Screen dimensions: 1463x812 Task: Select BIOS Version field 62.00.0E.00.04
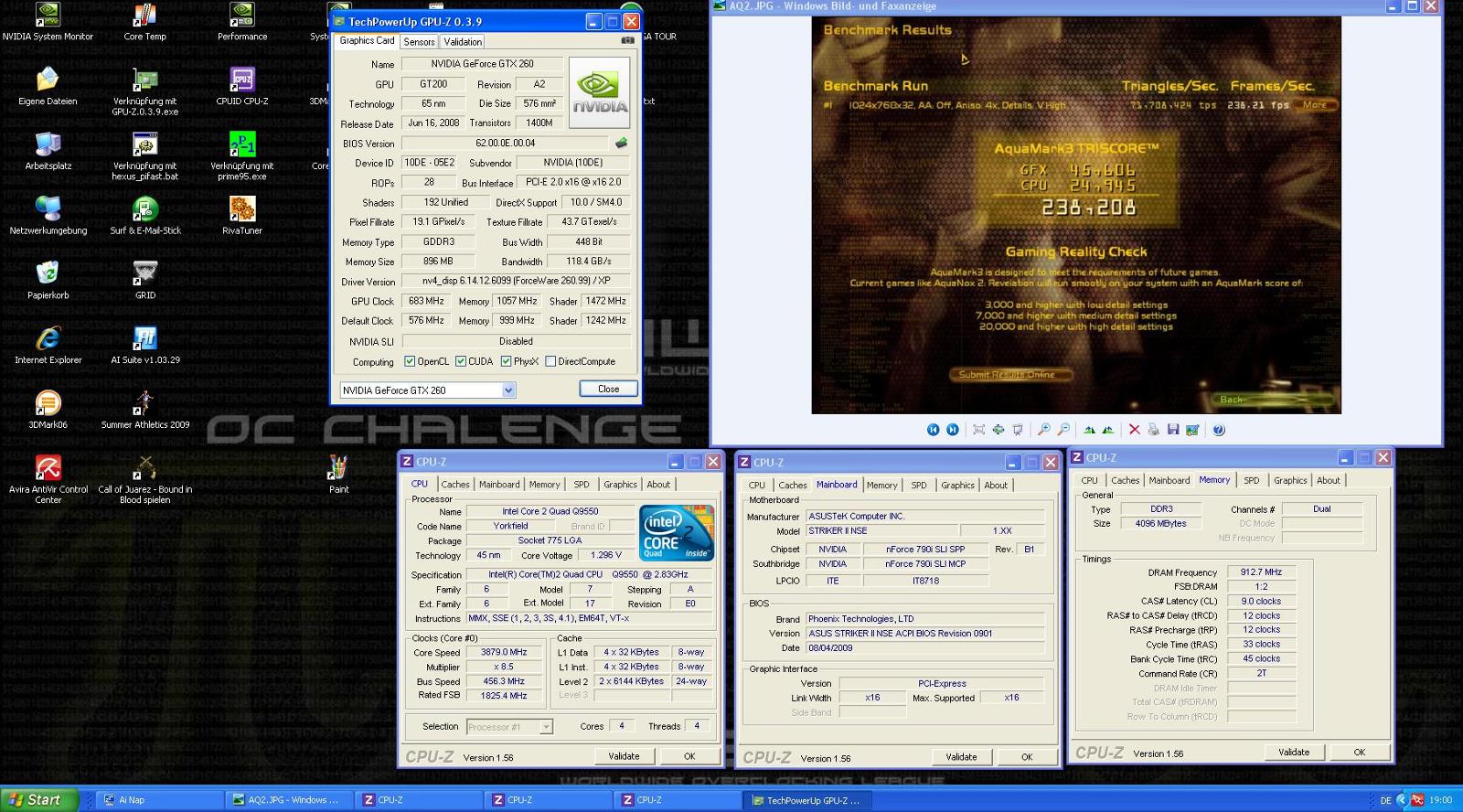(505, 143)
